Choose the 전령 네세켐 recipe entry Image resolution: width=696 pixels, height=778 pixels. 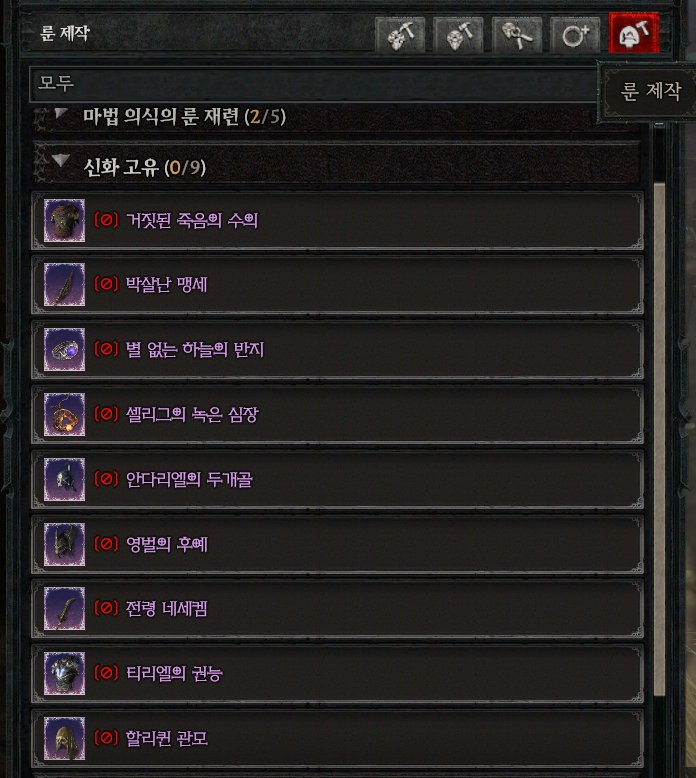tap(337, 609)
